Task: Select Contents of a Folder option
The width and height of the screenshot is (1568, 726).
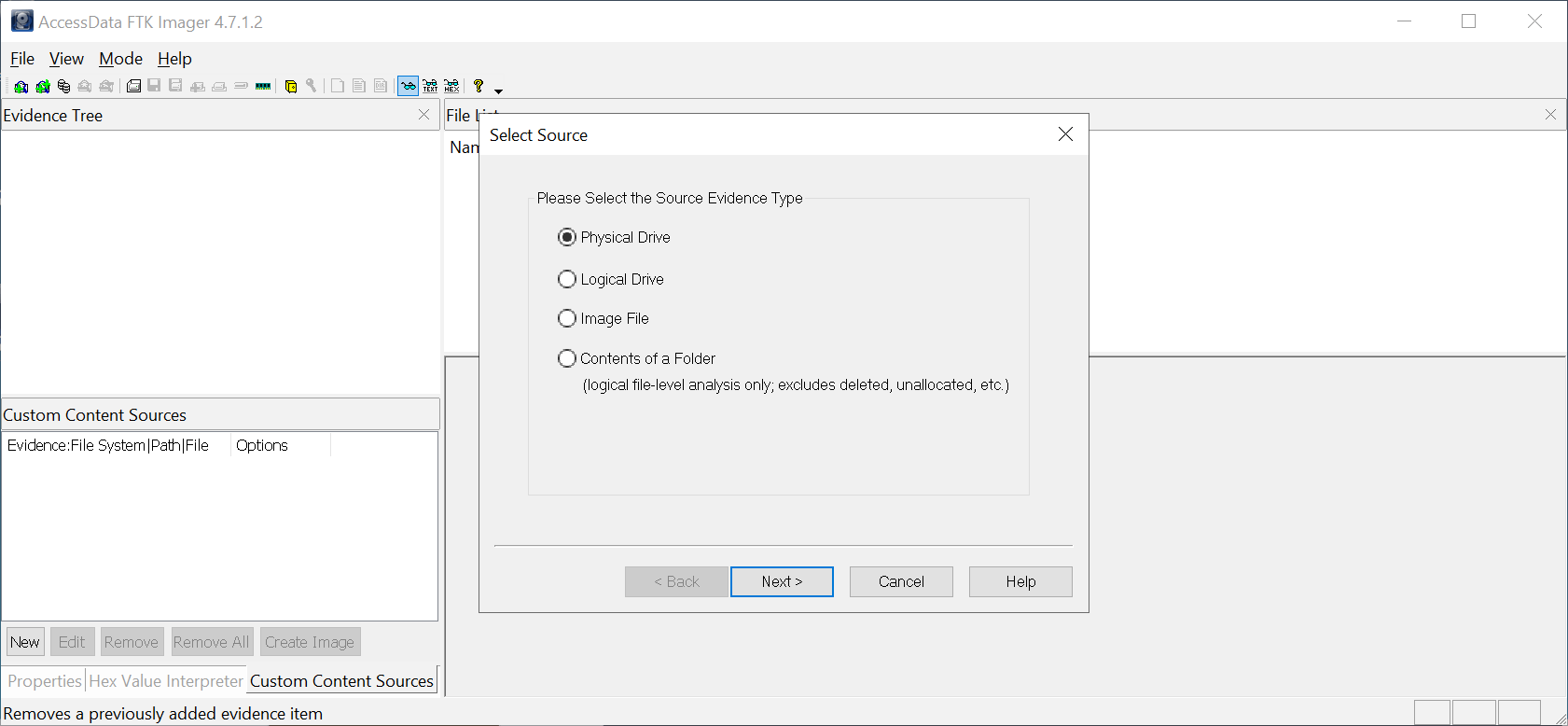Action: coord(567,358)
